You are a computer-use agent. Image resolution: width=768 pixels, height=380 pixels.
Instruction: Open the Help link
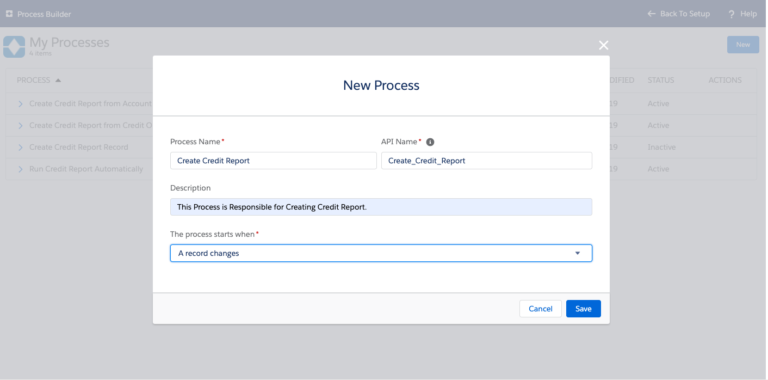pyautogui.click(x=743, y=14)
